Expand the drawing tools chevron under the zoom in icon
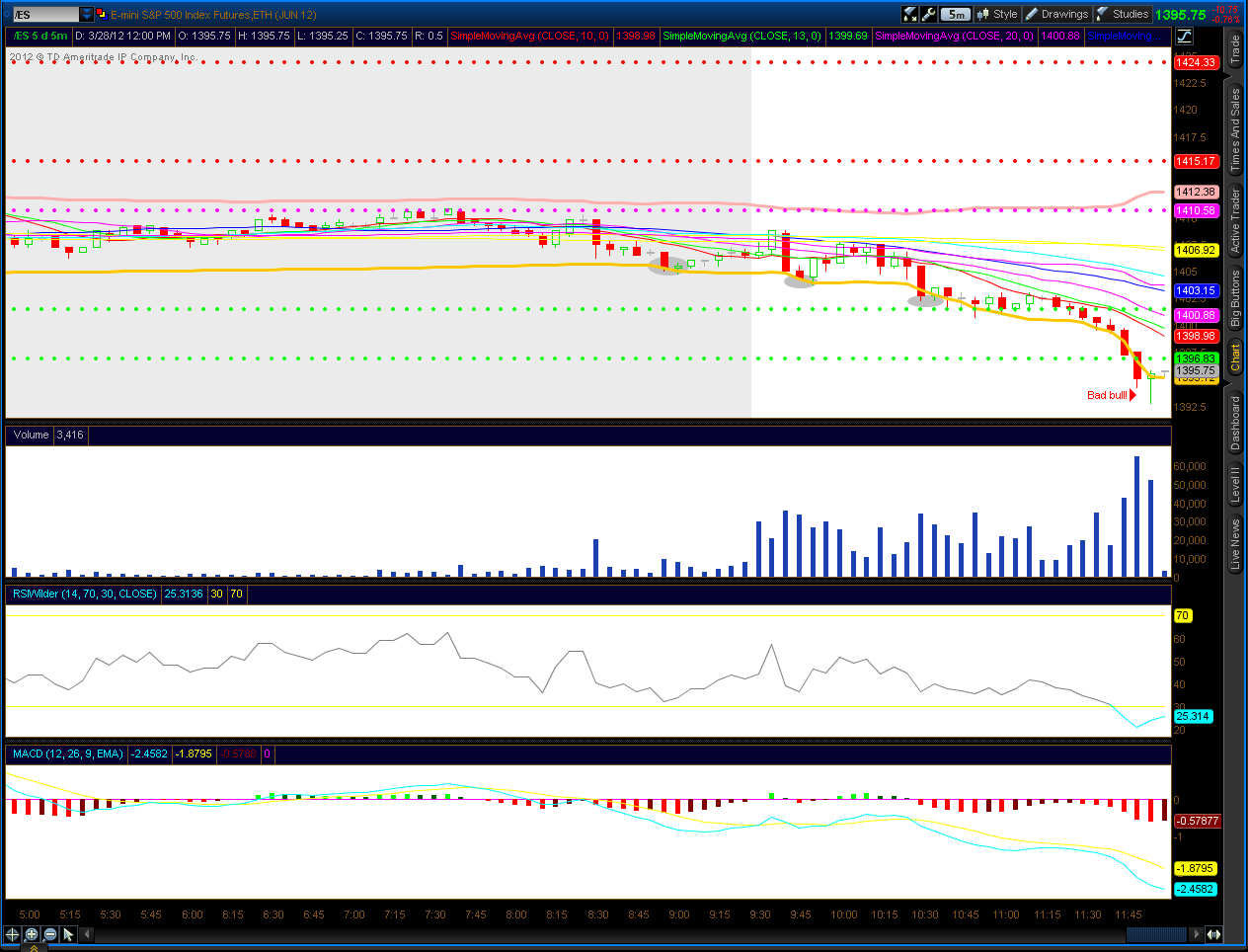This screenshot has height=952, width=1248. click(x=33, y=948)
